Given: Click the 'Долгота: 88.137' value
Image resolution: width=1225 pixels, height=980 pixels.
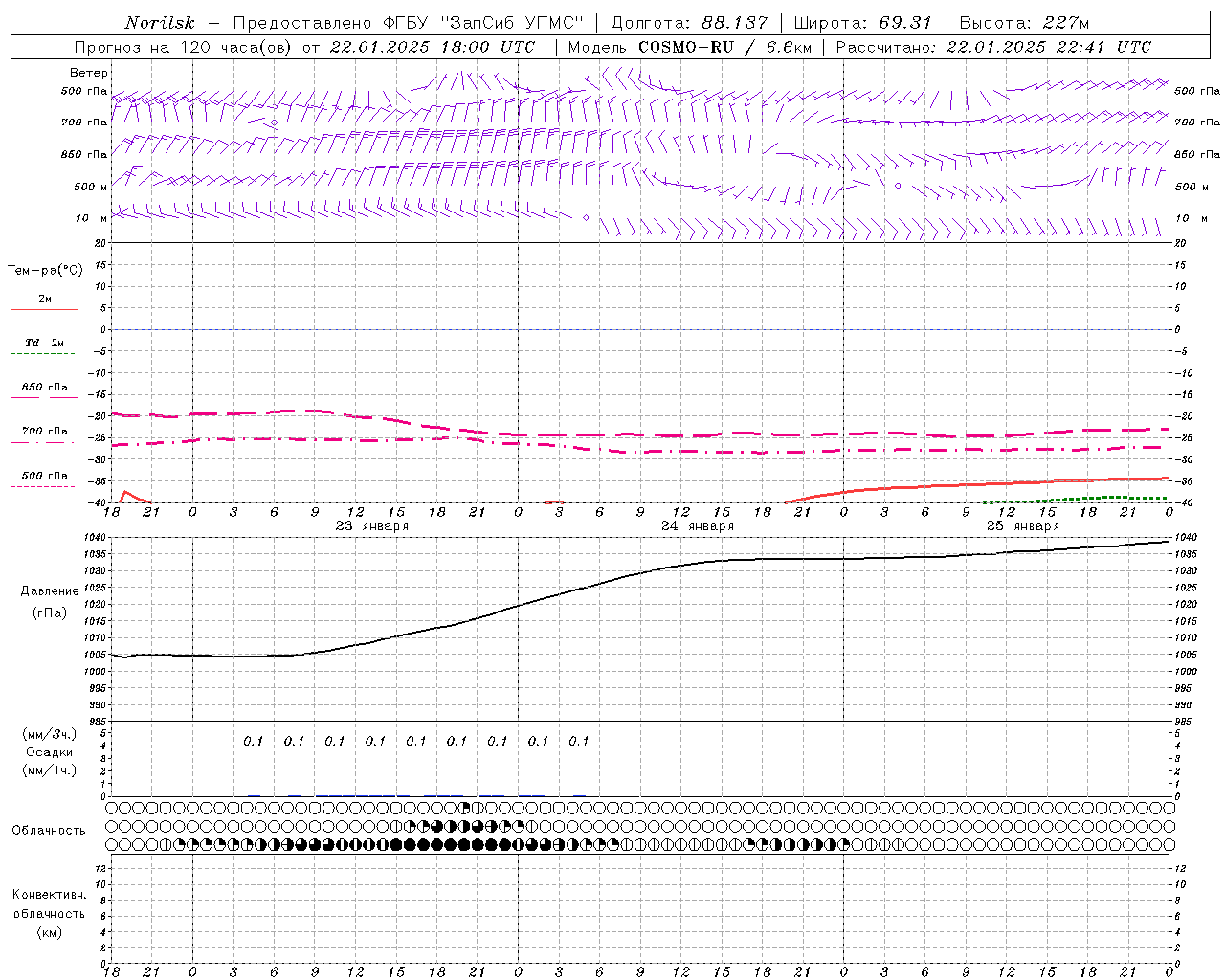Looking at the screenshot, I should (x=689, y=23).
